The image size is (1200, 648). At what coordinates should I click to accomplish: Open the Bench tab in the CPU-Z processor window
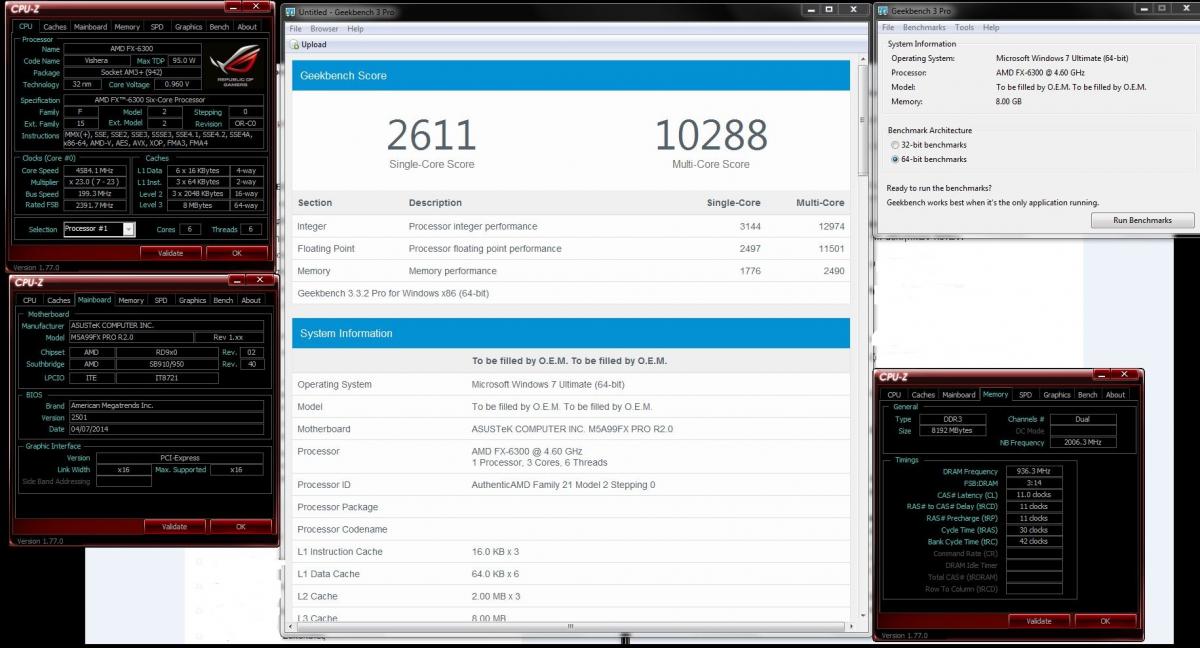[219, 27]
